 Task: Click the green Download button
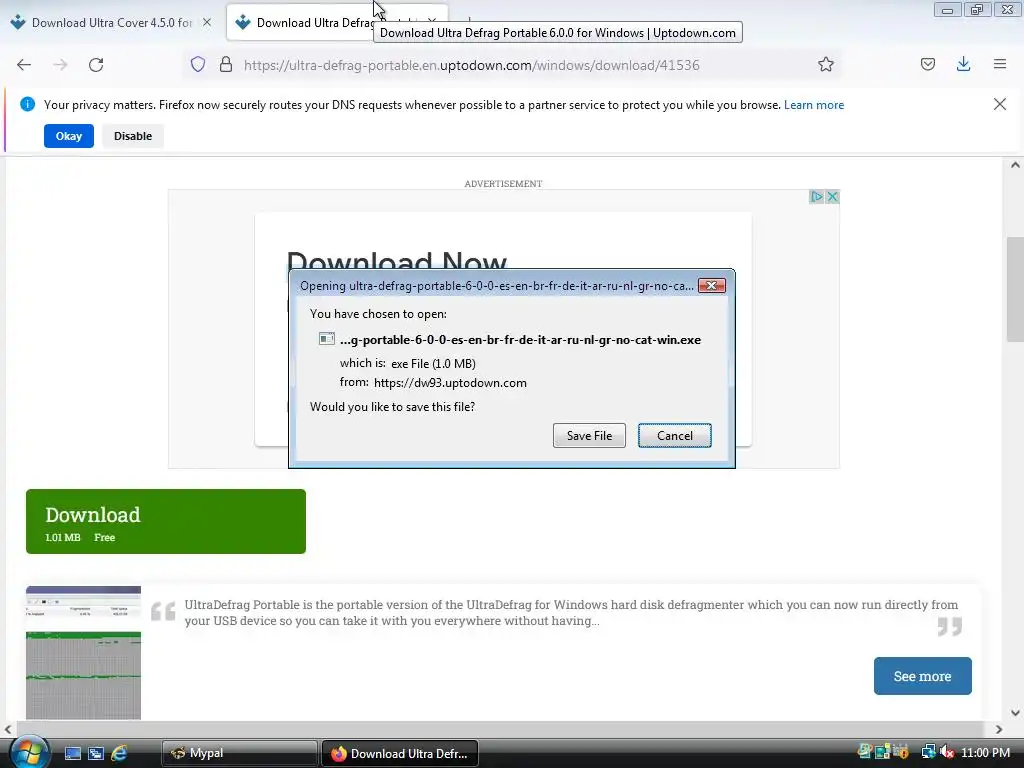166,521
